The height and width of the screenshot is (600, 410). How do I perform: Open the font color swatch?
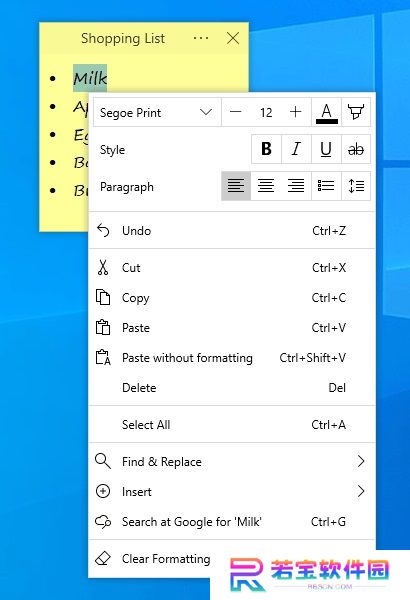click(327, 112)
